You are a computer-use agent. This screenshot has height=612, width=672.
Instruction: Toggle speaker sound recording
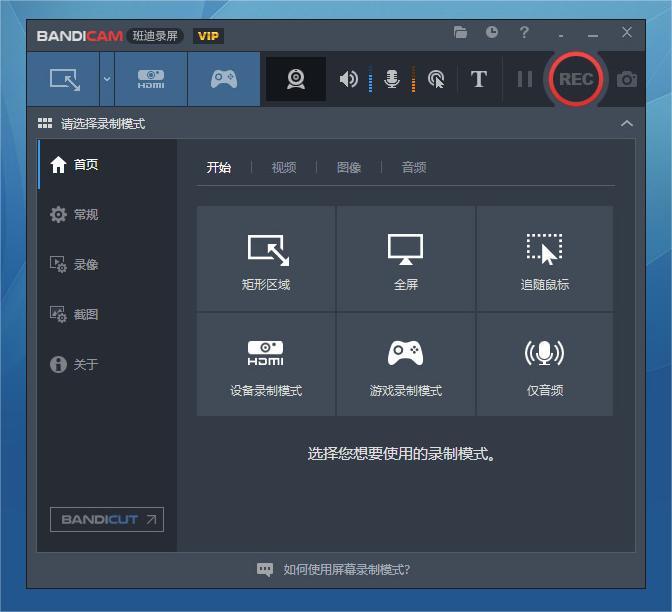click(348, 79)
